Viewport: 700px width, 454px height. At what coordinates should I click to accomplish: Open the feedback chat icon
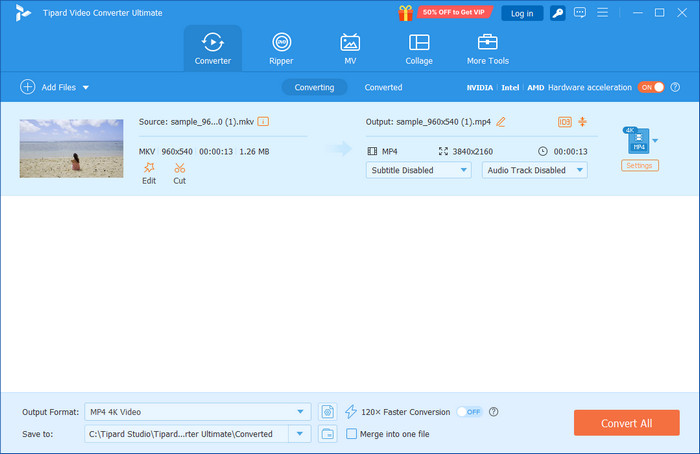pos(580,12)
